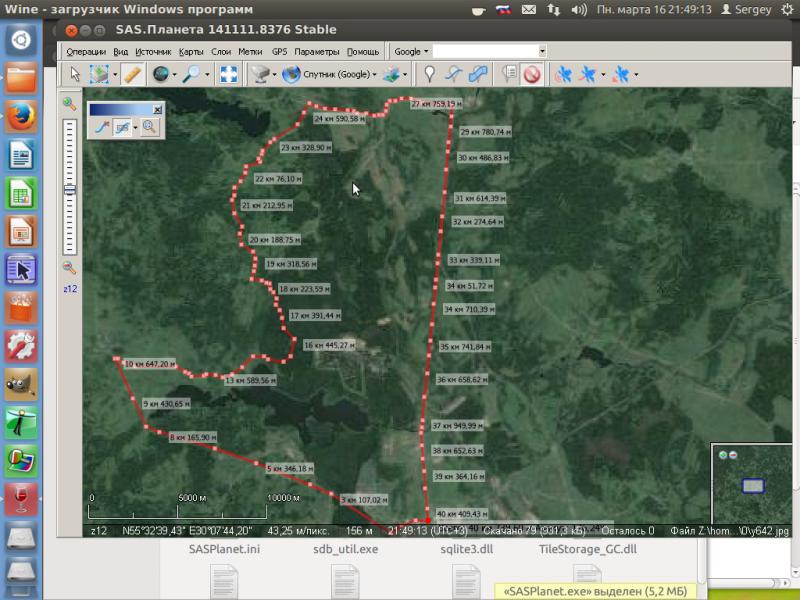Viewport: 800px width, 600px height.
Task: Toggle full screen map mode
Action: (x=229, y=74)
